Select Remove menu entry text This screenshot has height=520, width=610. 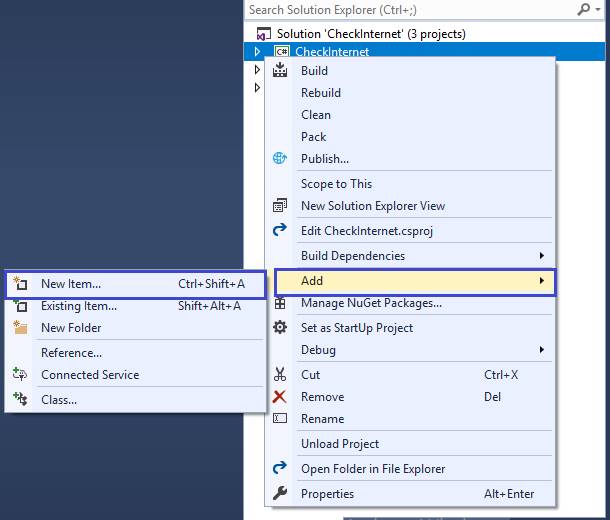point(323,397)
